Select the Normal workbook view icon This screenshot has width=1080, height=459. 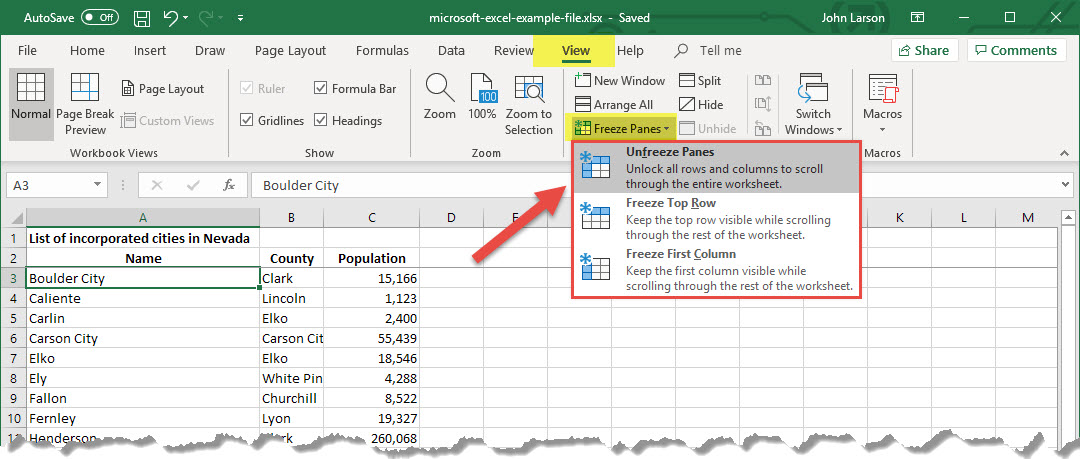tap(30, 97)
